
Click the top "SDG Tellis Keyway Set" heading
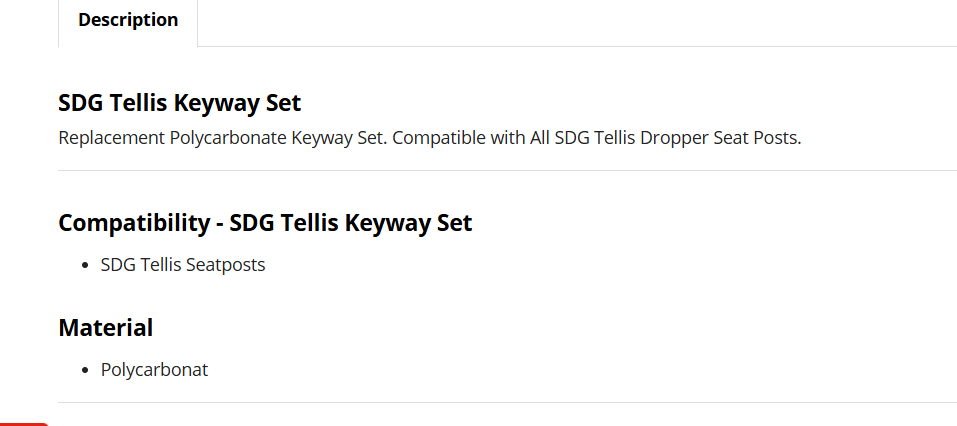pyautogui.click(x=180, y=103)
